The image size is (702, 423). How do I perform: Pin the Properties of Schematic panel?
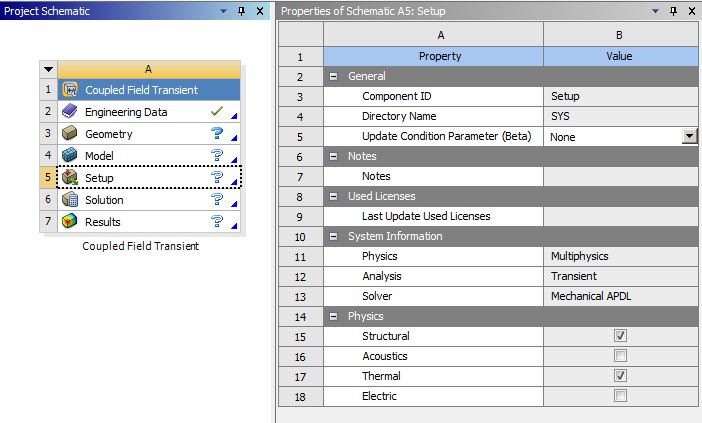(x=673, y=11)
